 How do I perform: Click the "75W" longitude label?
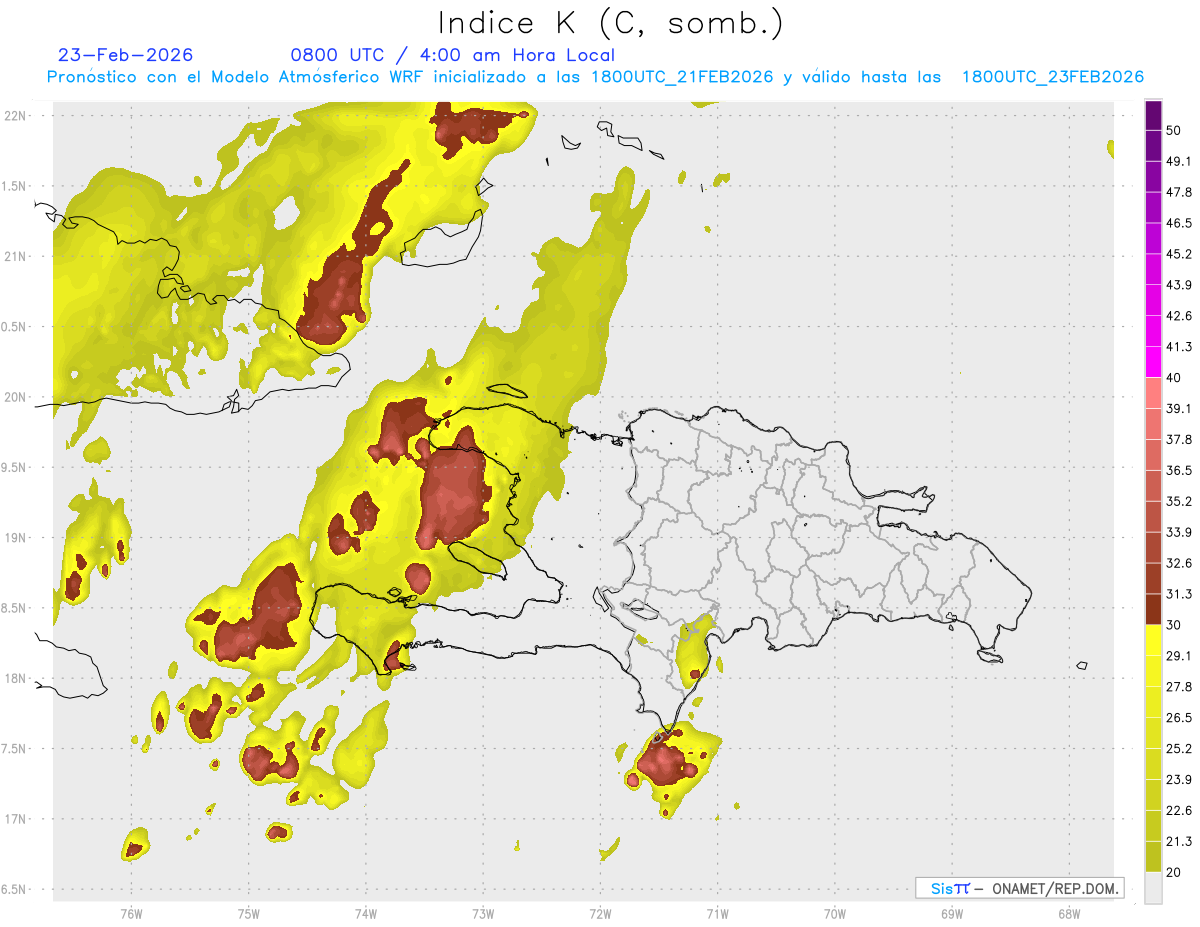248,914
